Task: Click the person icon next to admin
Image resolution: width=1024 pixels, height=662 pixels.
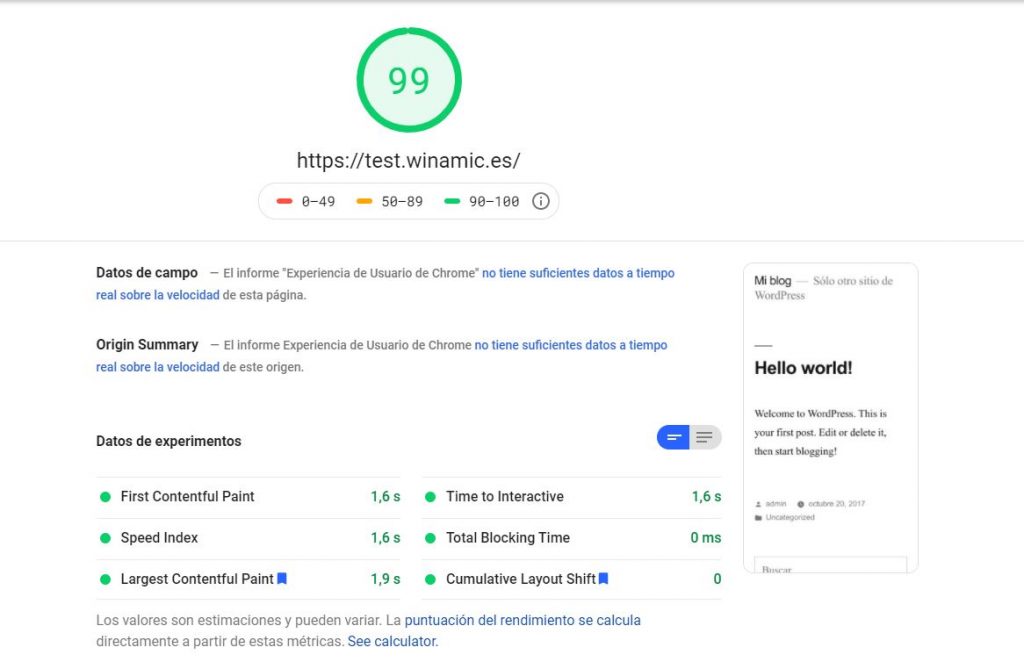Action: click(x=758, y=503)
